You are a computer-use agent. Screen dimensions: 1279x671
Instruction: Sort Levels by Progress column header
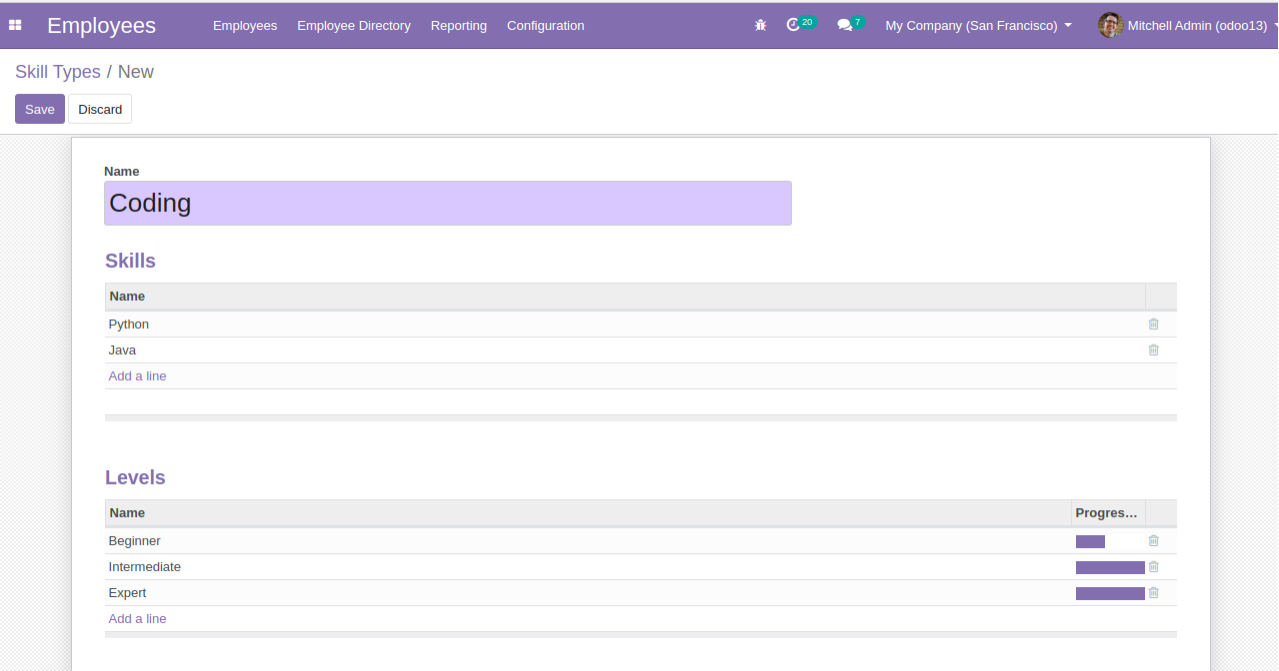[1107, 513]
